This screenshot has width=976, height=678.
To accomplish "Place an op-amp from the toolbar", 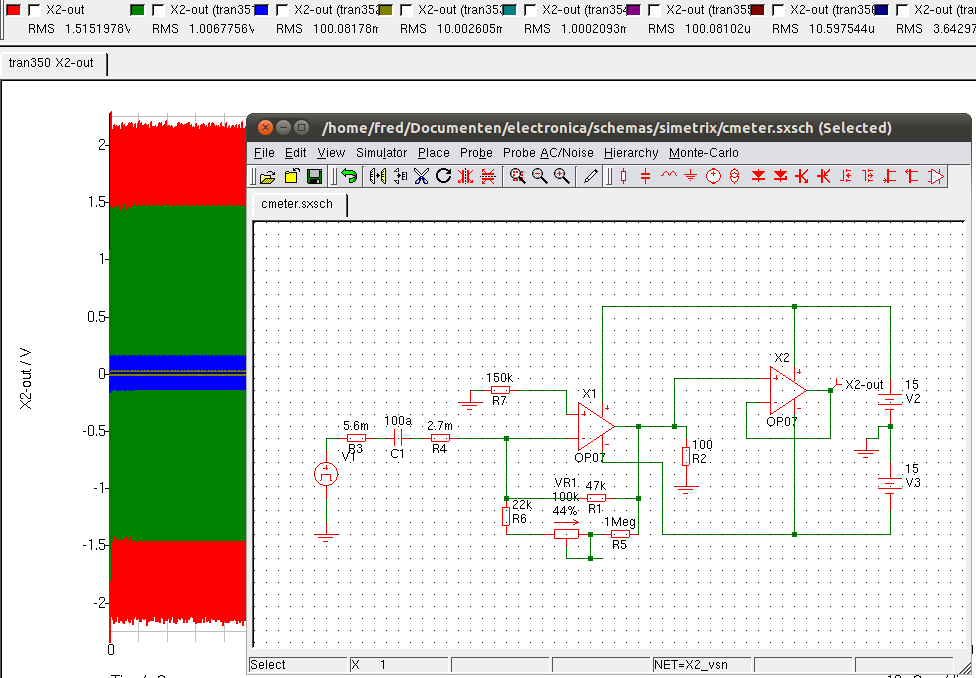I will [936, 177].
